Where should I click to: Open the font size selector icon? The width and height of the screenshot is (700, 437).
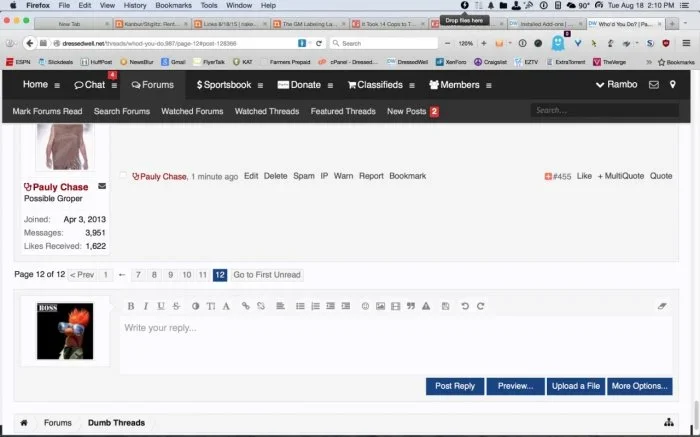pos(211,306)
